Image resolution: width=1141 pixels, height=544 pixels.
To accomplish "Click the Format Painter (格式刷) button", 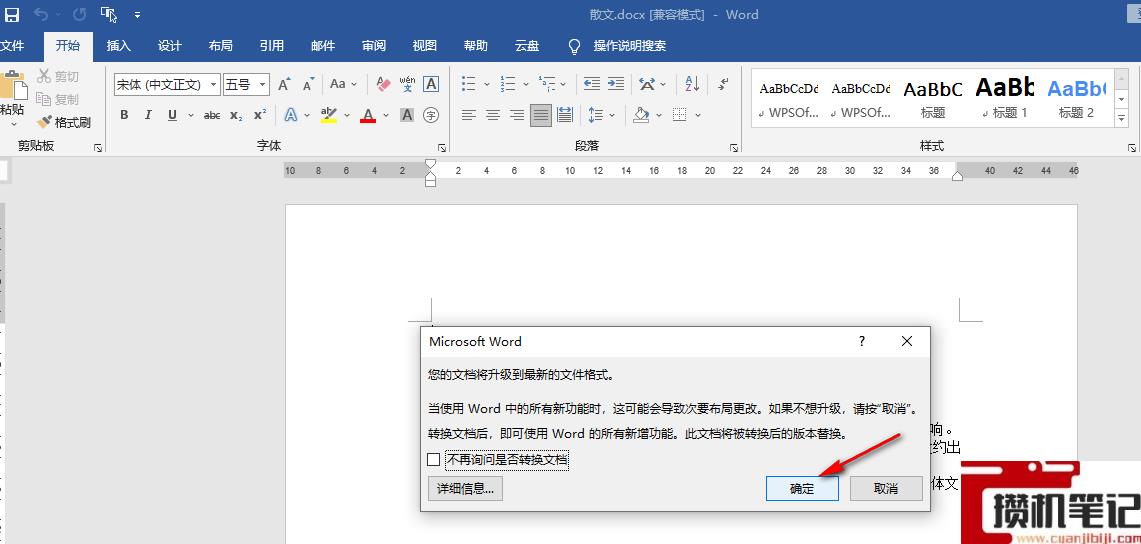I will pyautogui.click(x=64, y=122).
